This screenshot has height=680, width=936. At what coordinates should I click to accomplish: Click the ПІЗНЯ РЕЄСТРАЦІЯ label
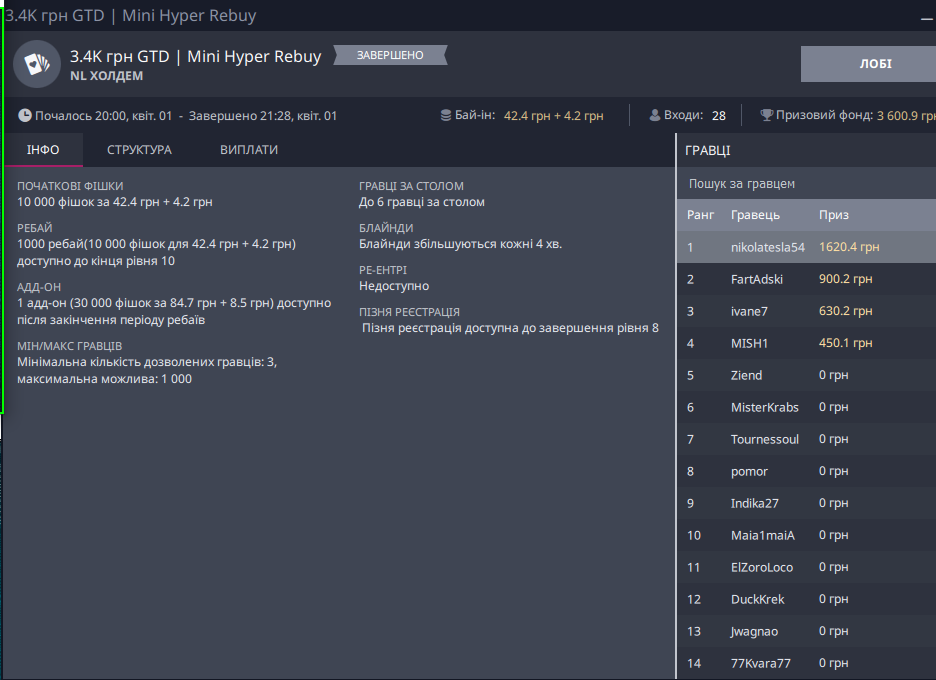pos(410,312)
